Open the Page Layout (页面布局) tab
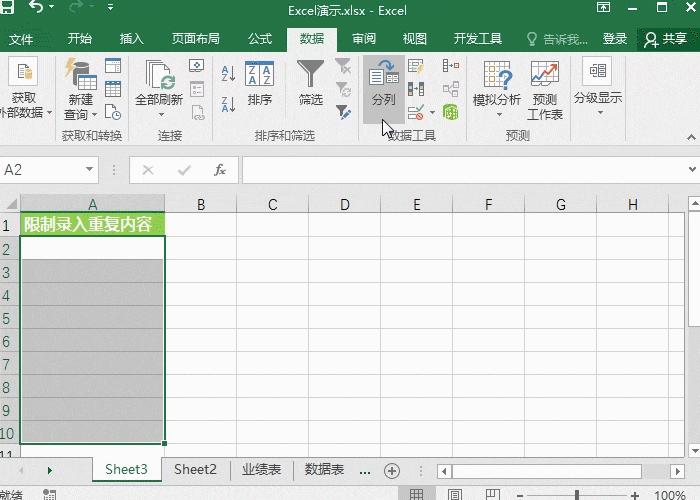 [196, 39]
